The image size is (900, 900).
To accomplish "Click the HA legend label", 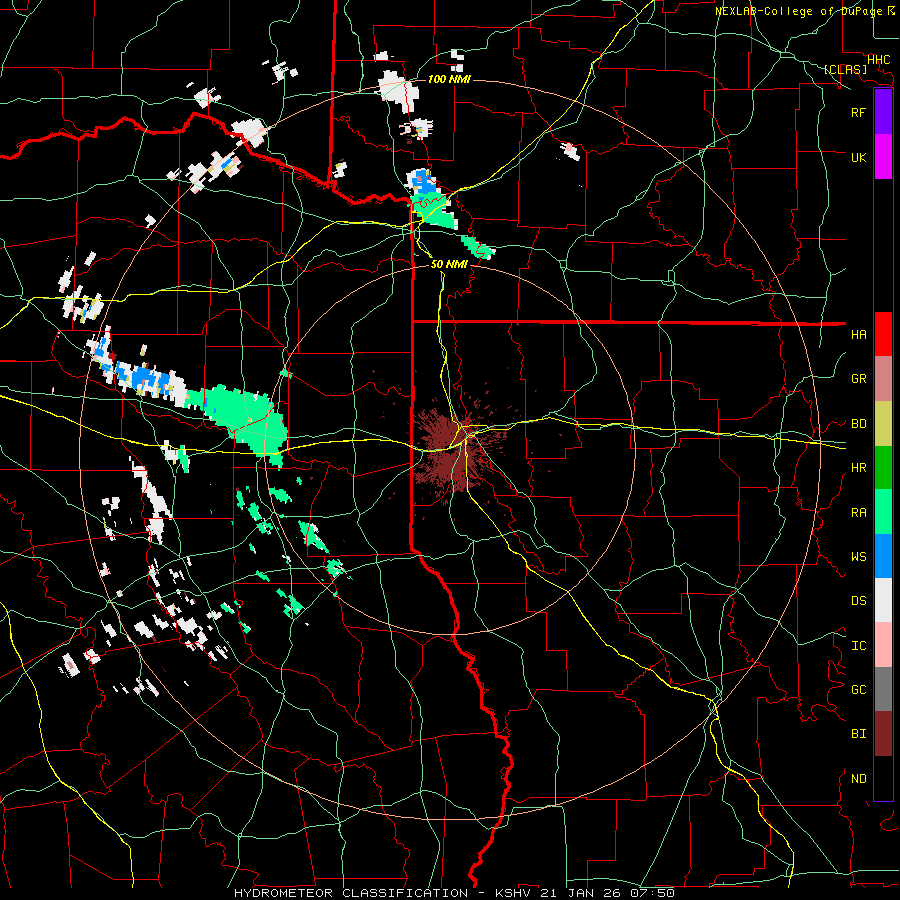I will (x=858, y=335).
